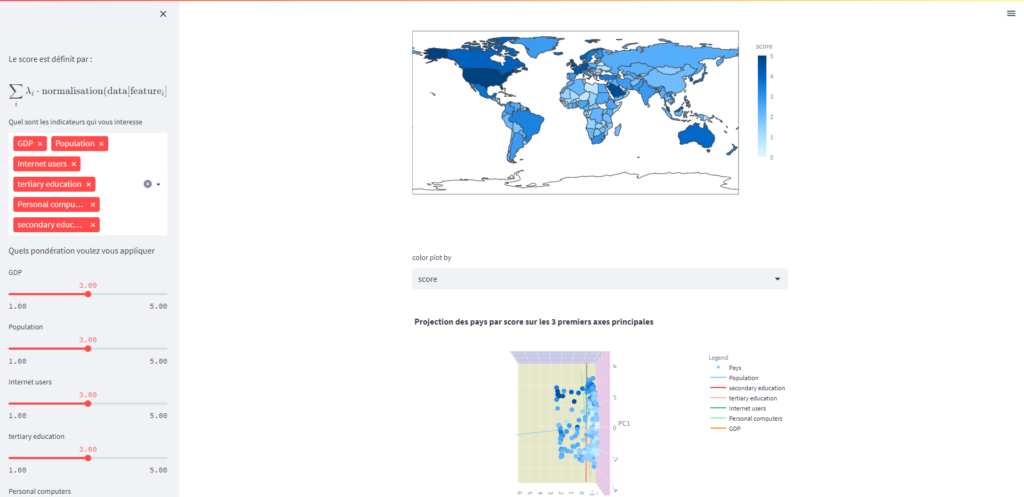Close the sidebar with the X icon
The width and height of the screenshot is (1024, 497).
163,14
